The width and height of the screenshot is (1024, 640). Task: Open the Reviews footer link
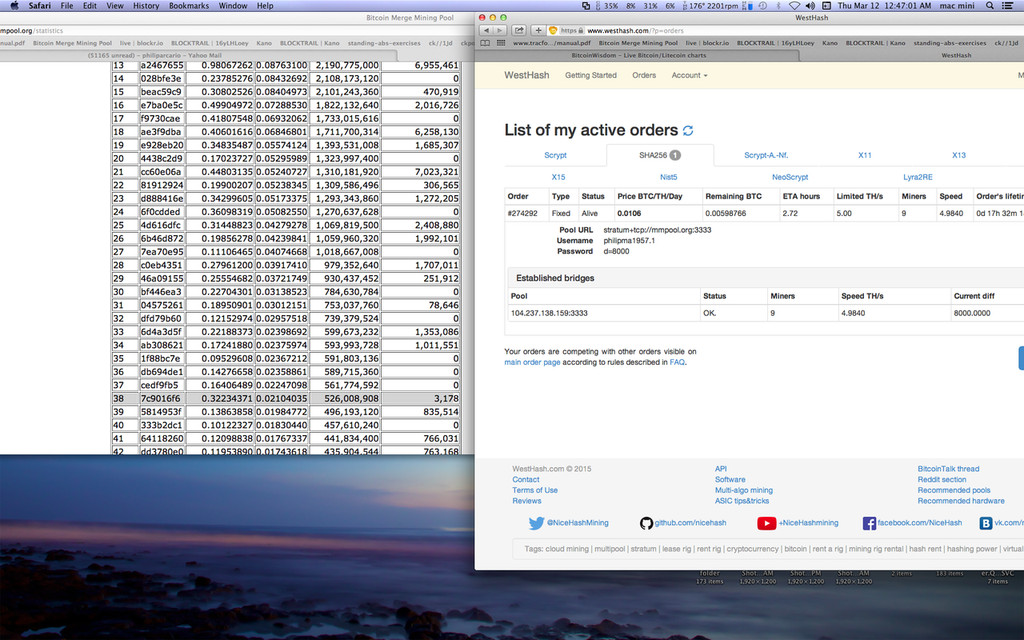[x=527, y=501]
